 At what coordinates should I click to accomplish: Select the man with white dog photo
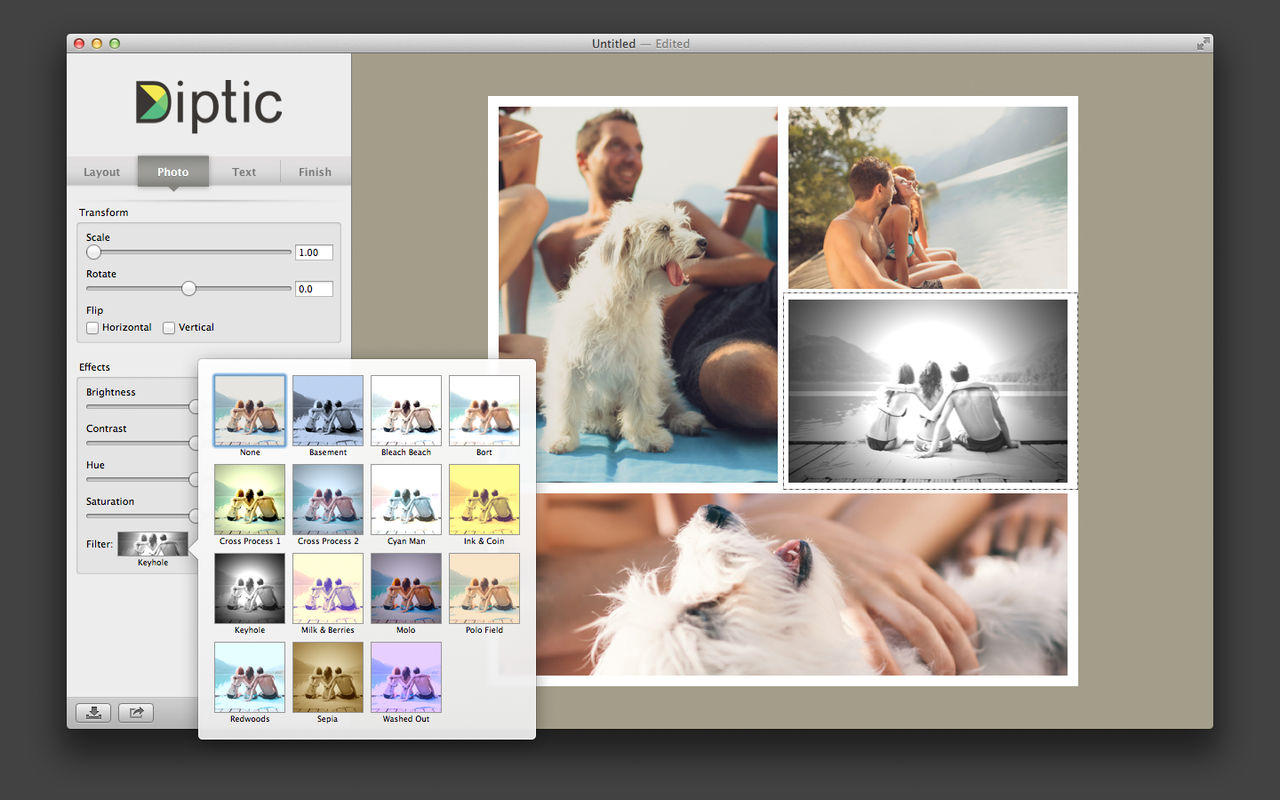click(x=638, y=294)
